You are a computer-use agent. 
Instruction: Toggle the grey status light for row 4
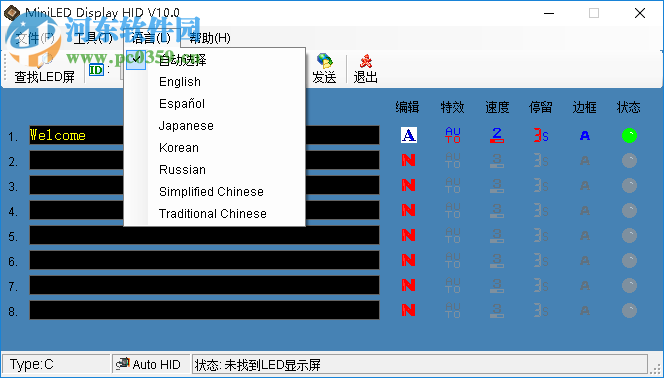629,210
